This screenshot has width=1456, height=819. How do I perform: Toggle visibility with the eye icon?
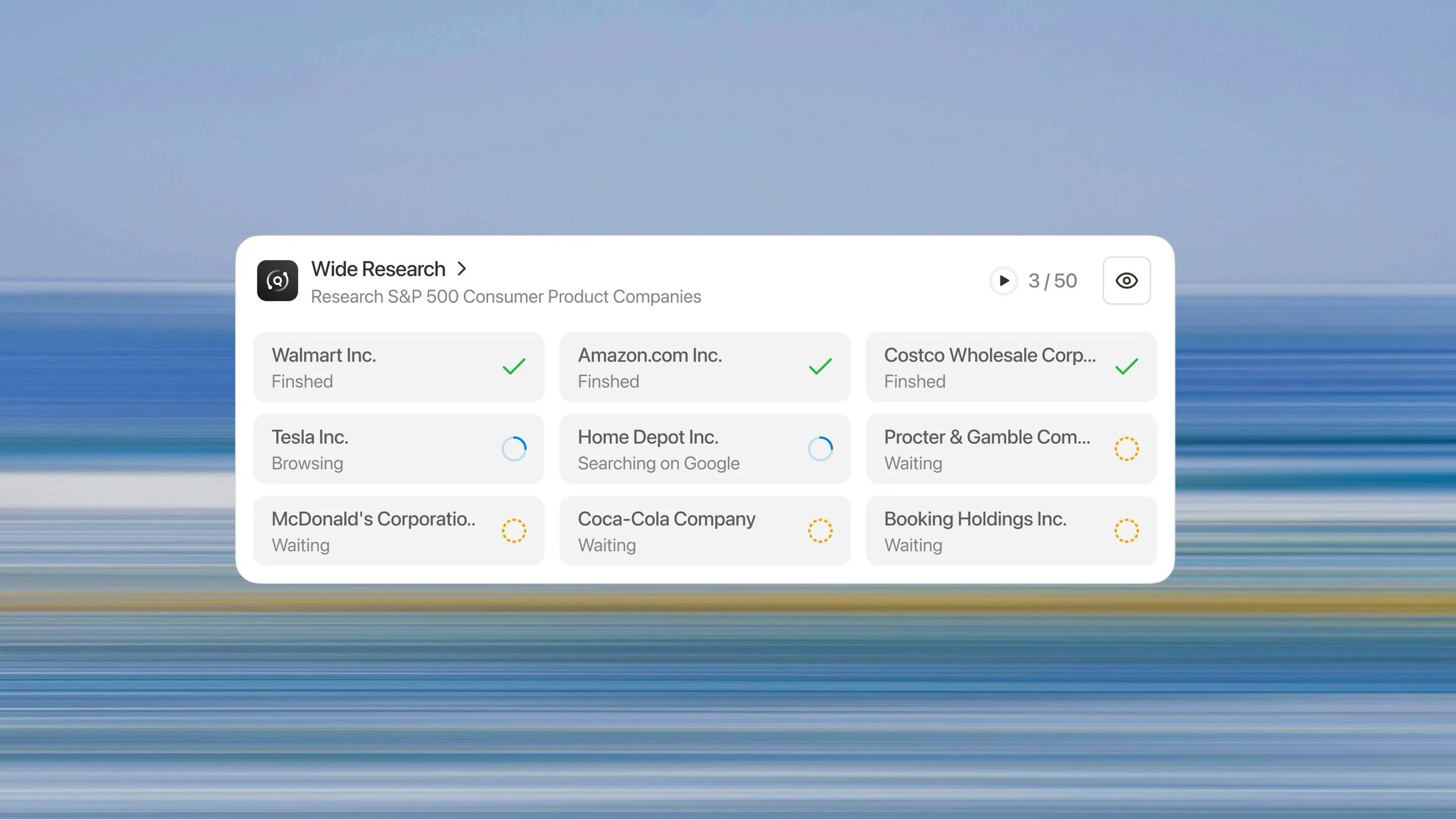(x=1126, y=281)
